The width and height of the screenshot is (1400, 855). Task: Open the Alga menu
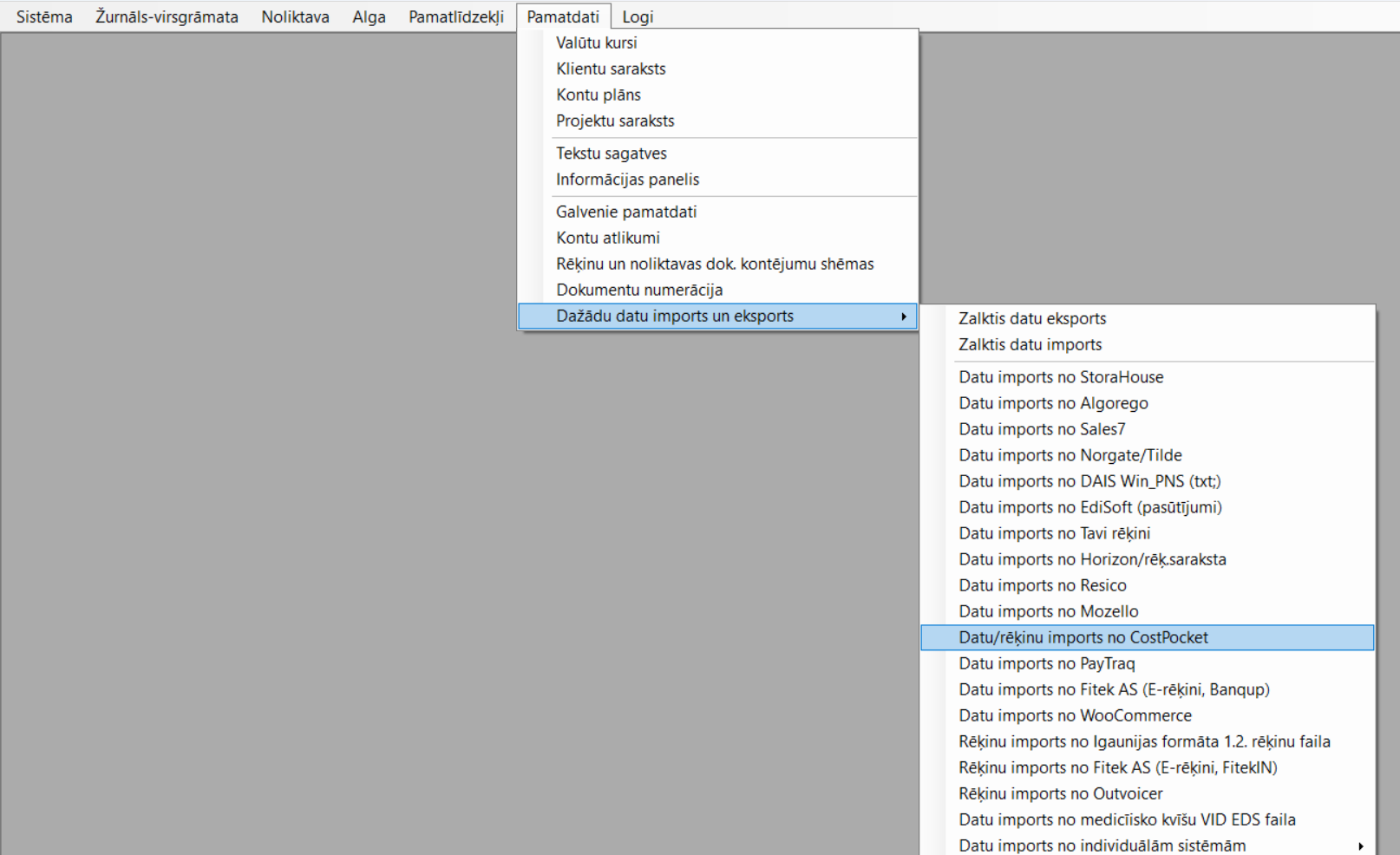click(x=369, y=16)
